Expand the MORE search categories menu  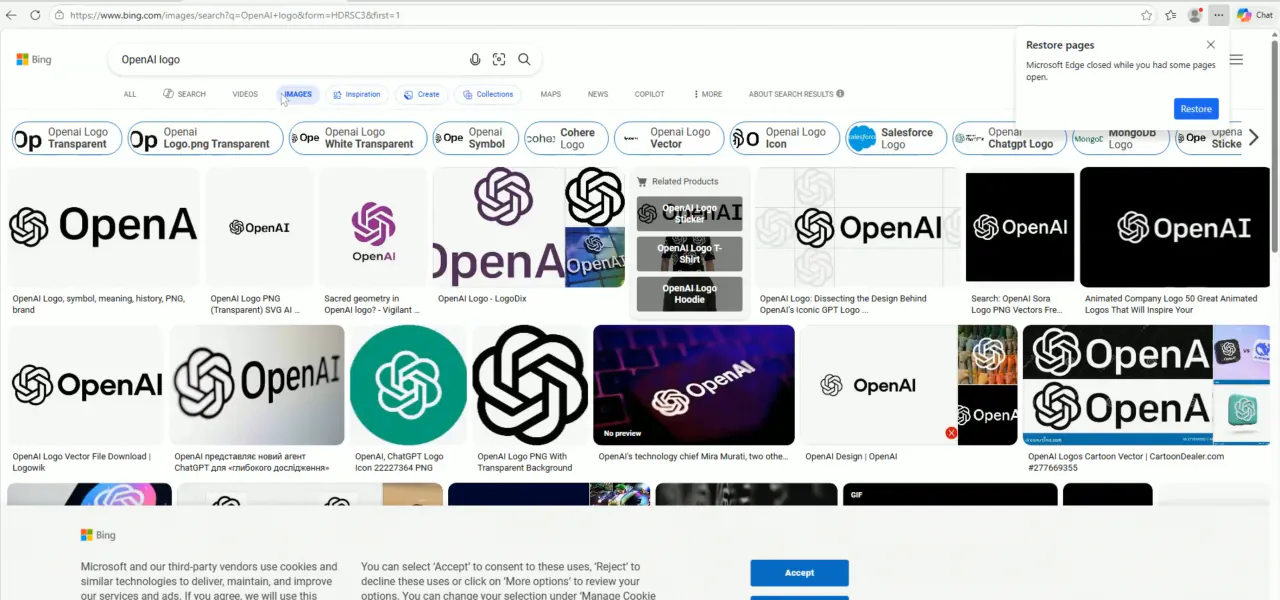click(708, 94)
